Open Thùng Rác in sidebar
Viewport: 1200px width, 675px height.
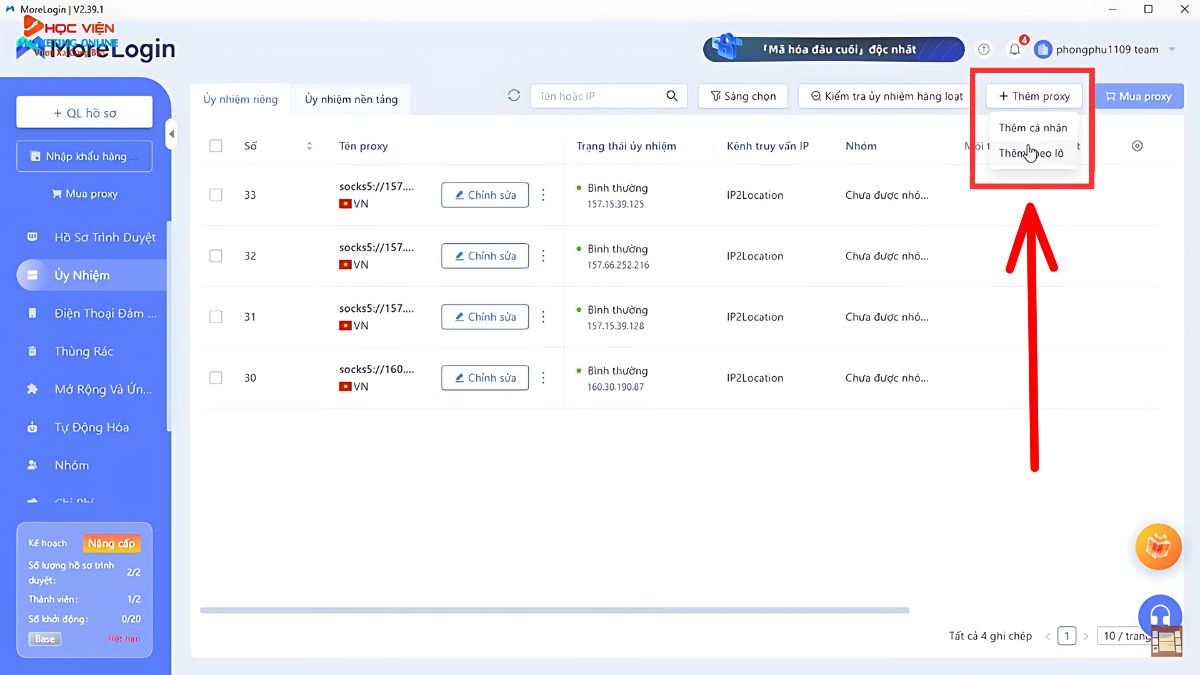pyautogui.click(x=84, y=351)
